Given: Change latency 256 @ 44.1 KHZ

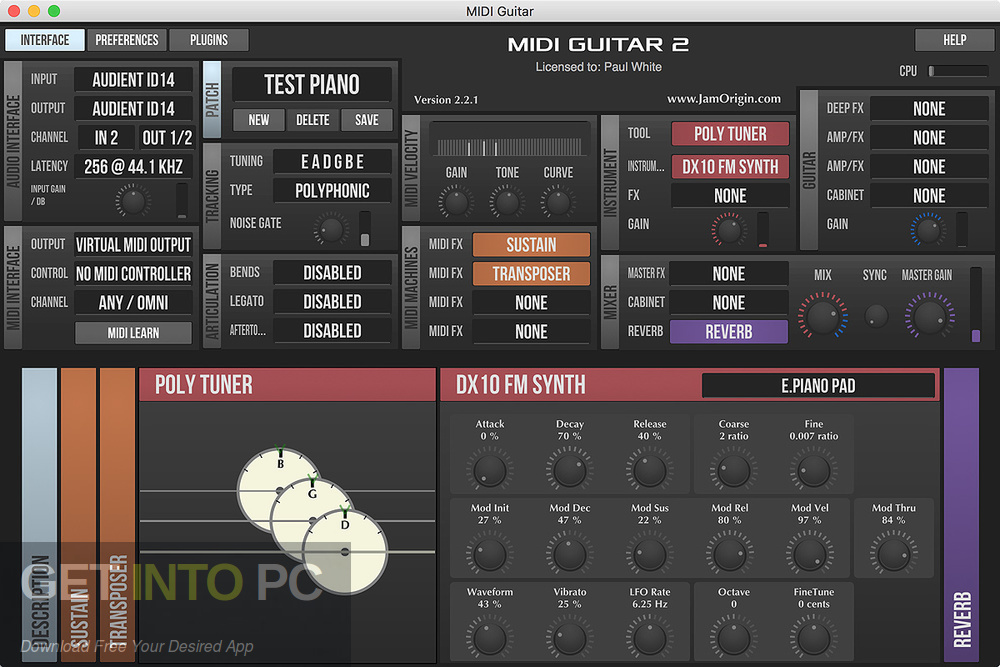Looking at the screenshot, I should click(x=133, y=167).
